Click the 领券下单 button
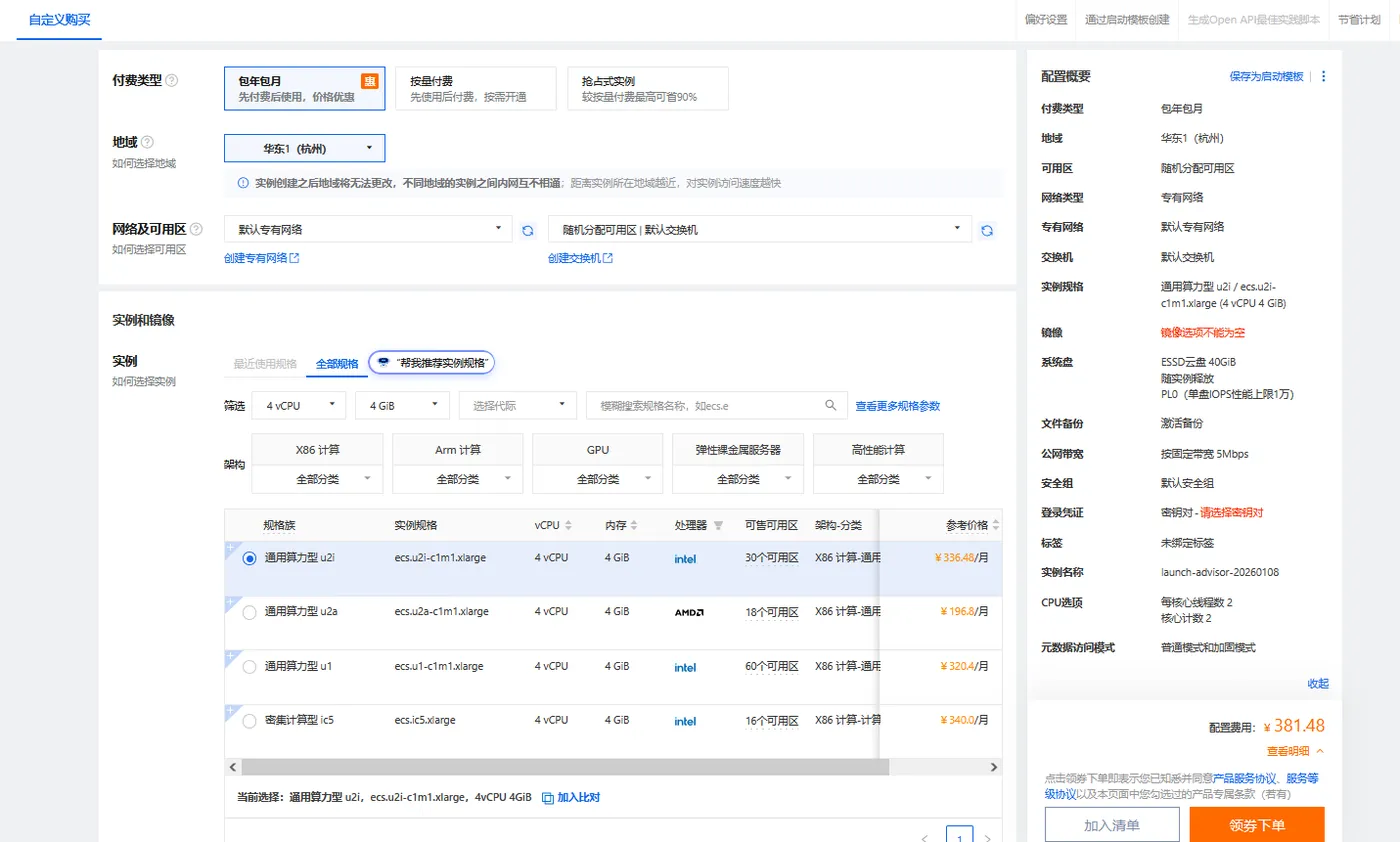This screenshot has height=842, width=1400. tap(1257, 825)
